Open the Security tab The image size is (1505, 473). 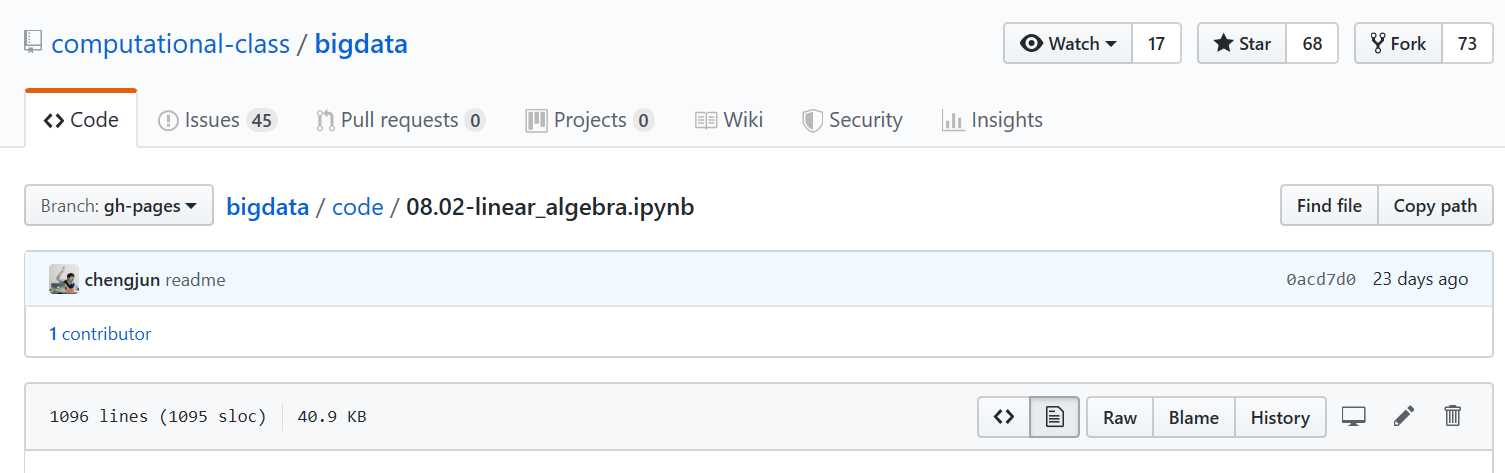[852, 120]
